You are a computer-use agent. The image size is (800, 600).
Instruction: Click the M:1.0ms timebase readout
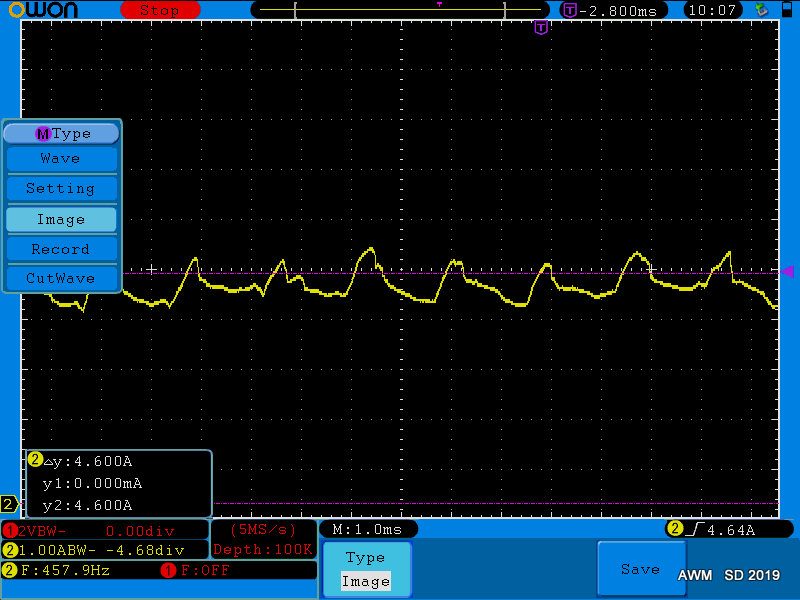click(x=368, y=529)
